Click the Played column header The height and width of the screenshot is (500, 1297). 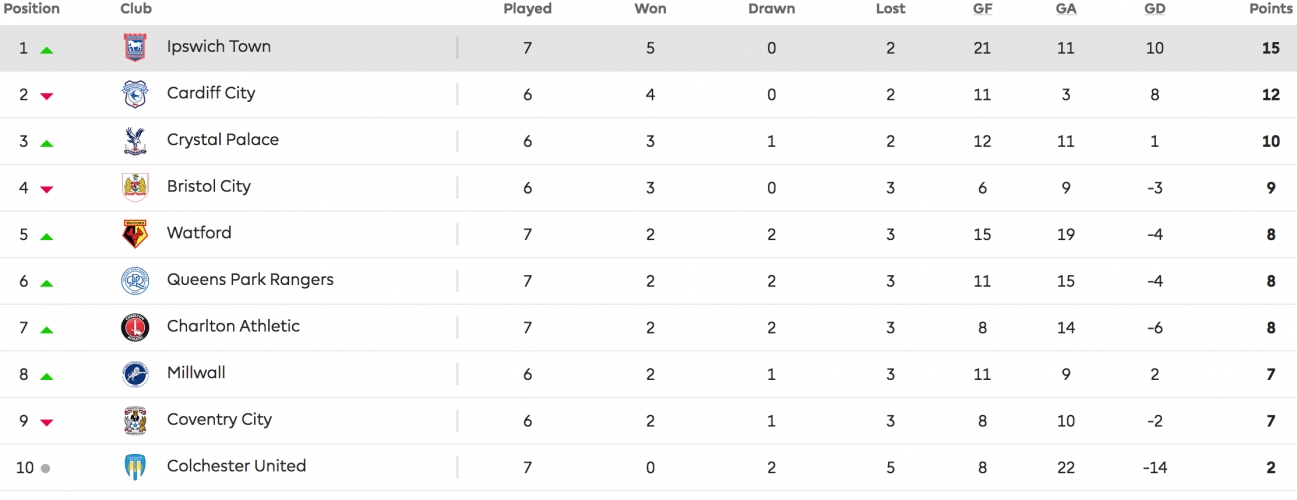tap(527, 8)
